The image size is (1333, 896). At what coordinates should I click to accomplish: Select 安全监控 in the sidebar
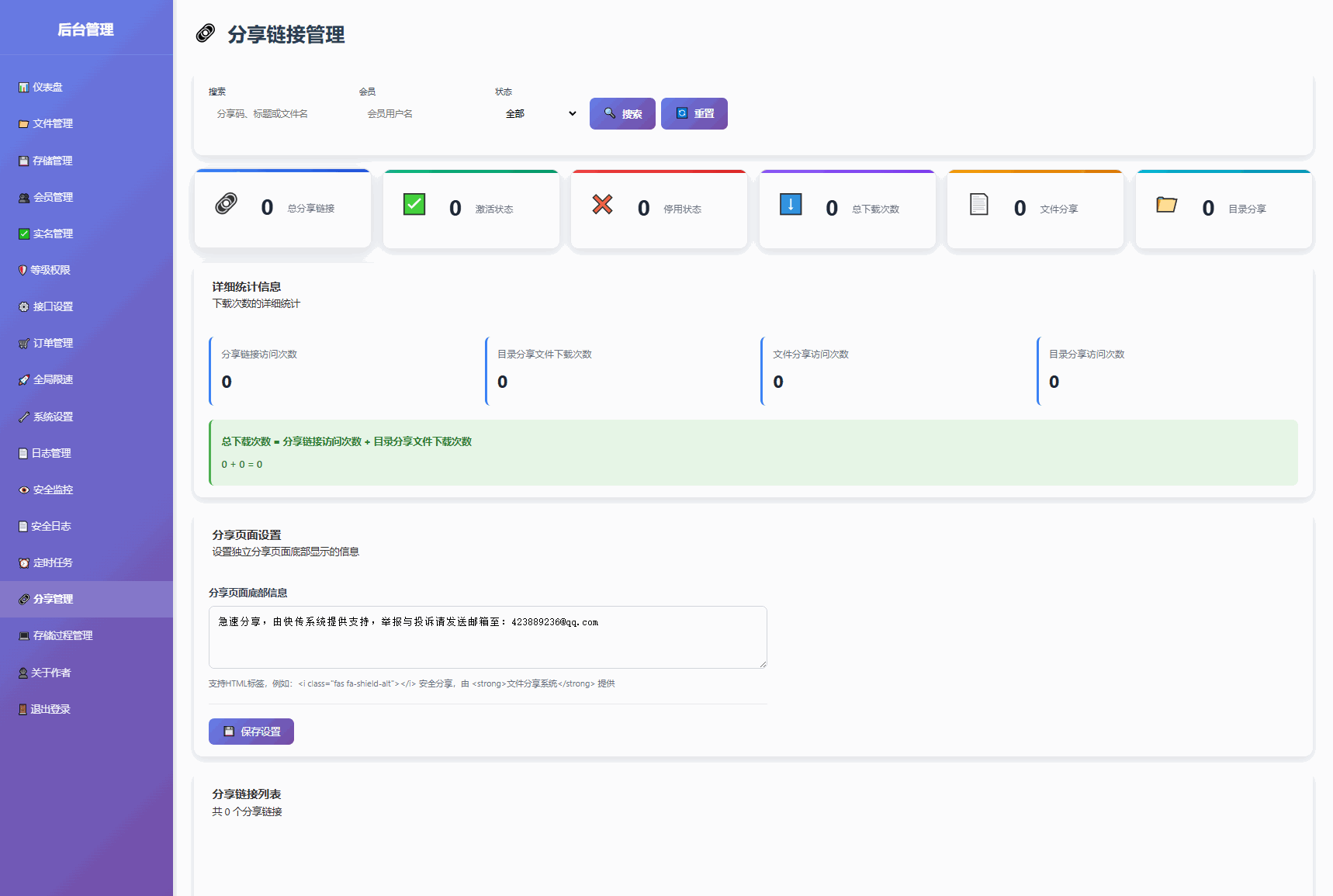[x=53, y=490]
